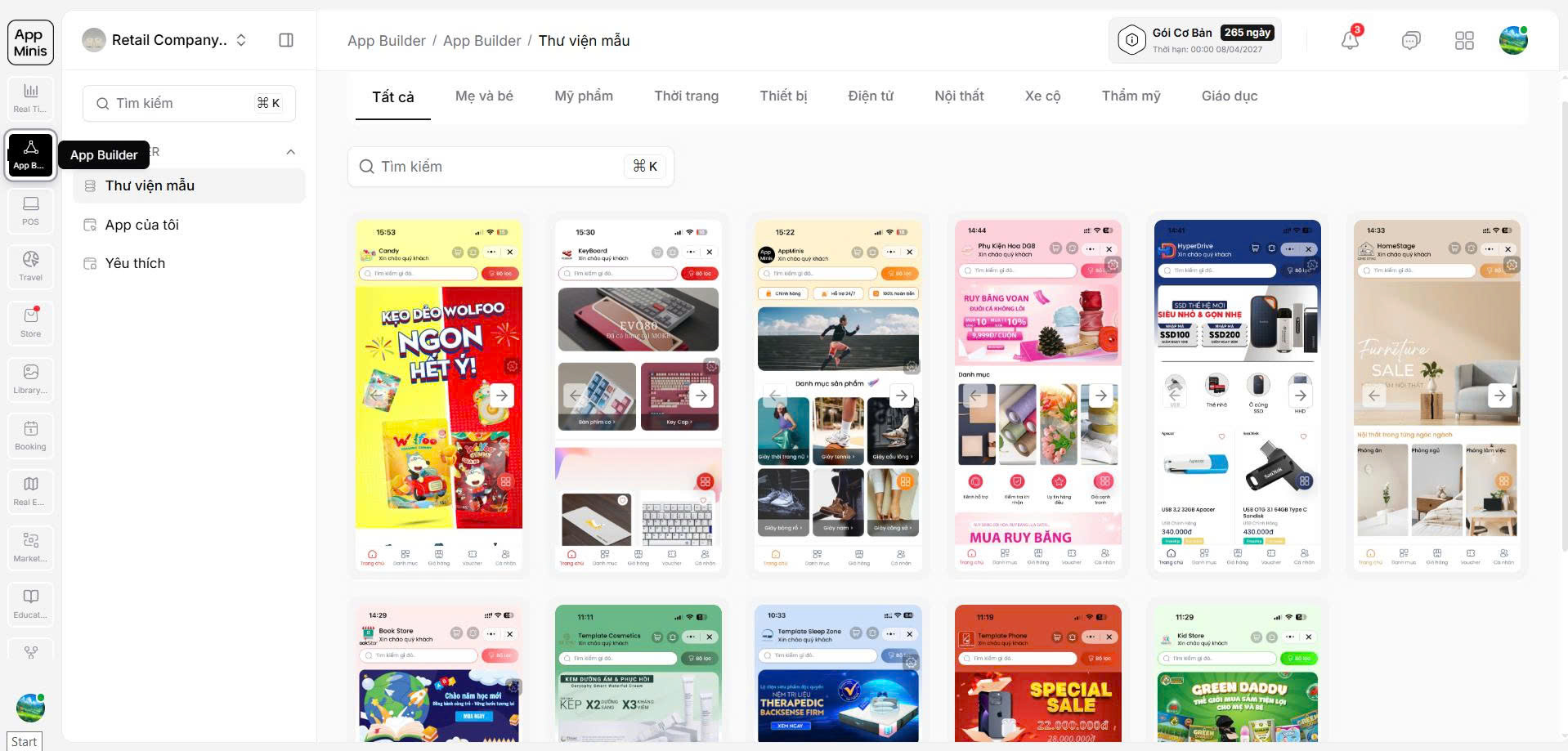1568x751 pixels.
Task: Open the user profile avatar in header
Action: [1513, 40]
